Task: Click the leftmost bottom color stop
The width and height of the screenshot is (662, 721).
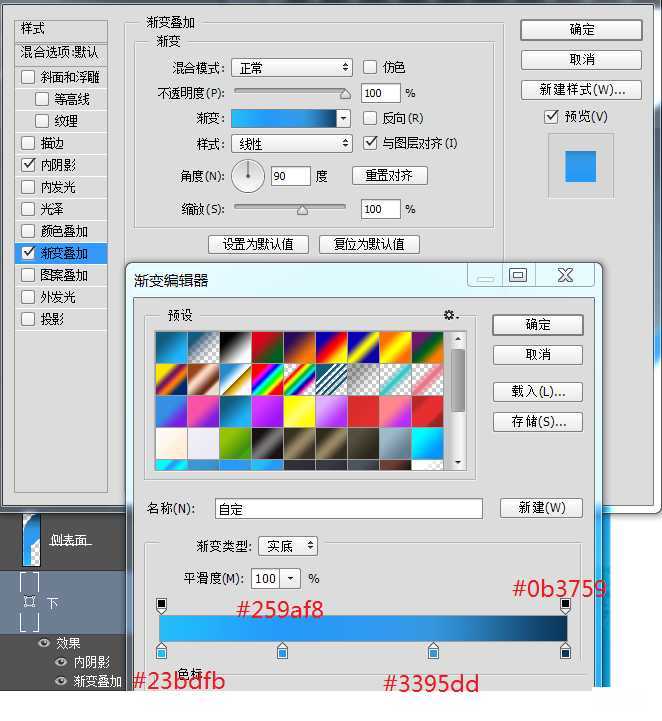Action: pos(162,652)
